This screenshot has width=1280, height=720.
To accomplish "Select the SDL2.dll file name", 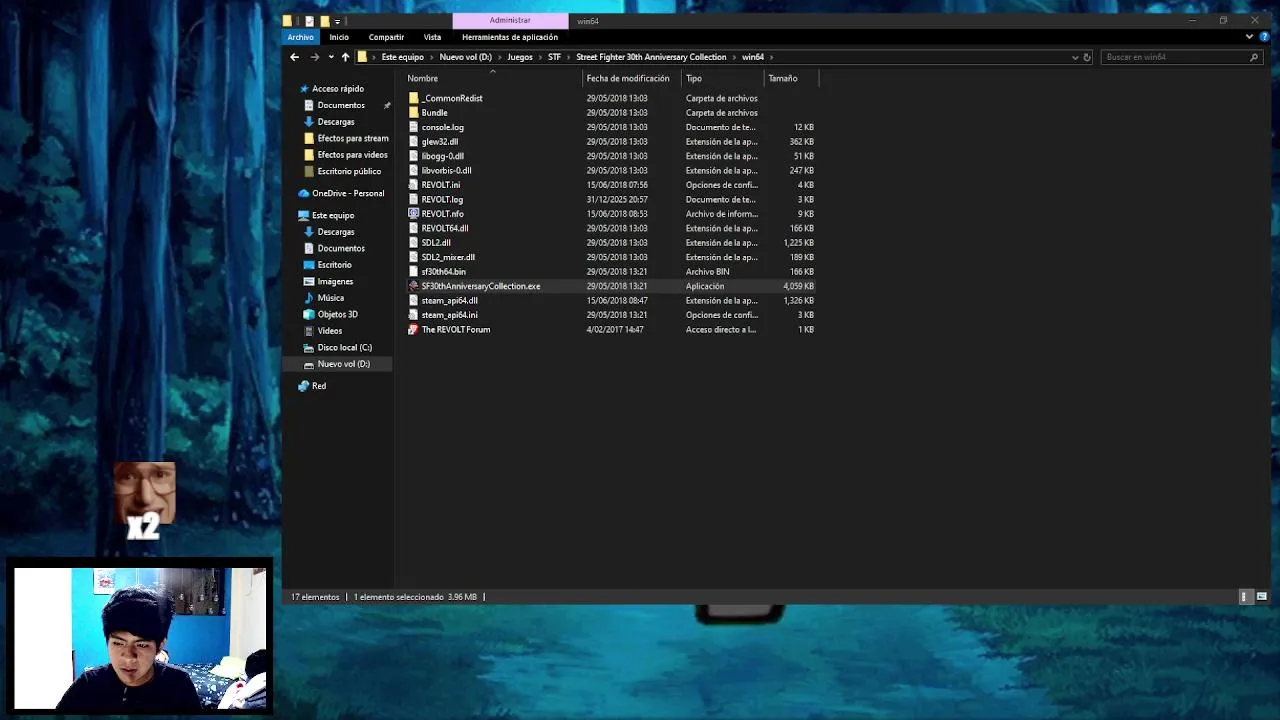I will pos(436,242).
